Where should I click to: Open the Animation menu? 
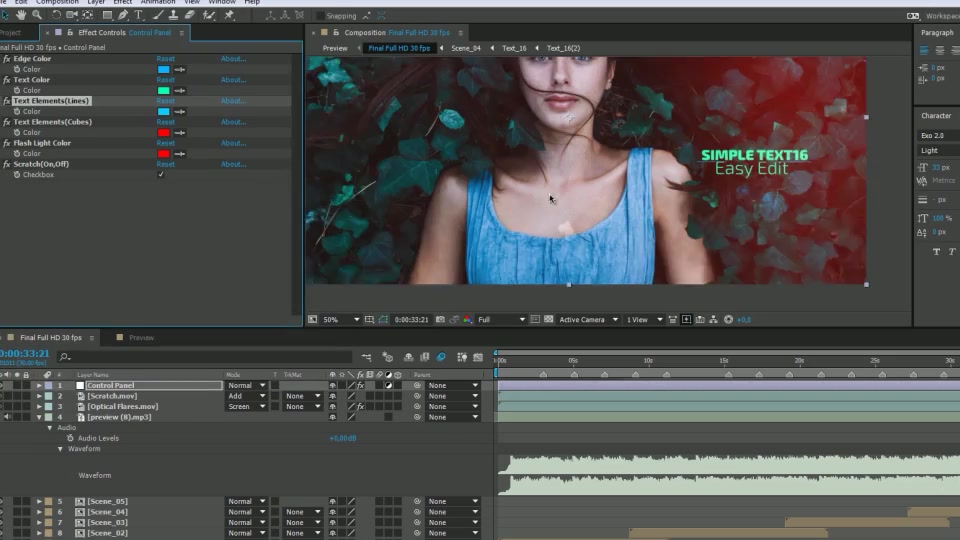pyautogui.click(x=158, y=2)
